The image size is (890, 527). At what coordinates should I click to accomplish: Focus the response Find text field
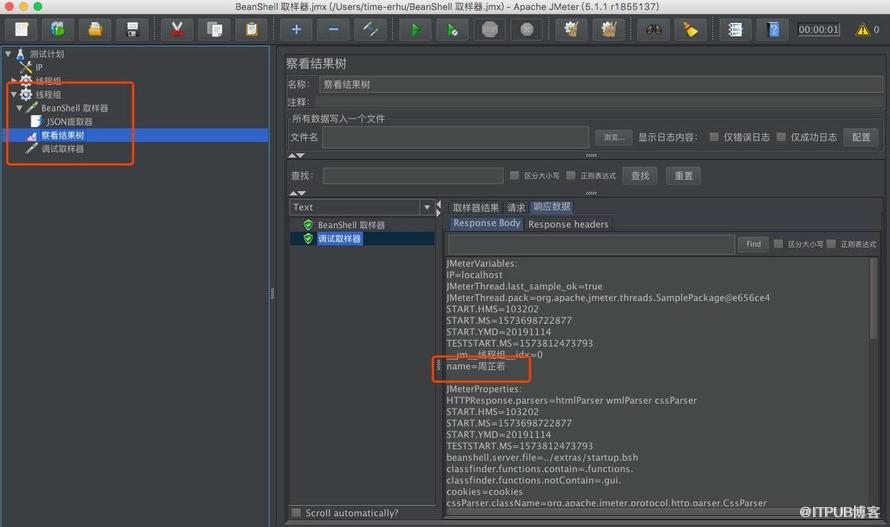591,244
